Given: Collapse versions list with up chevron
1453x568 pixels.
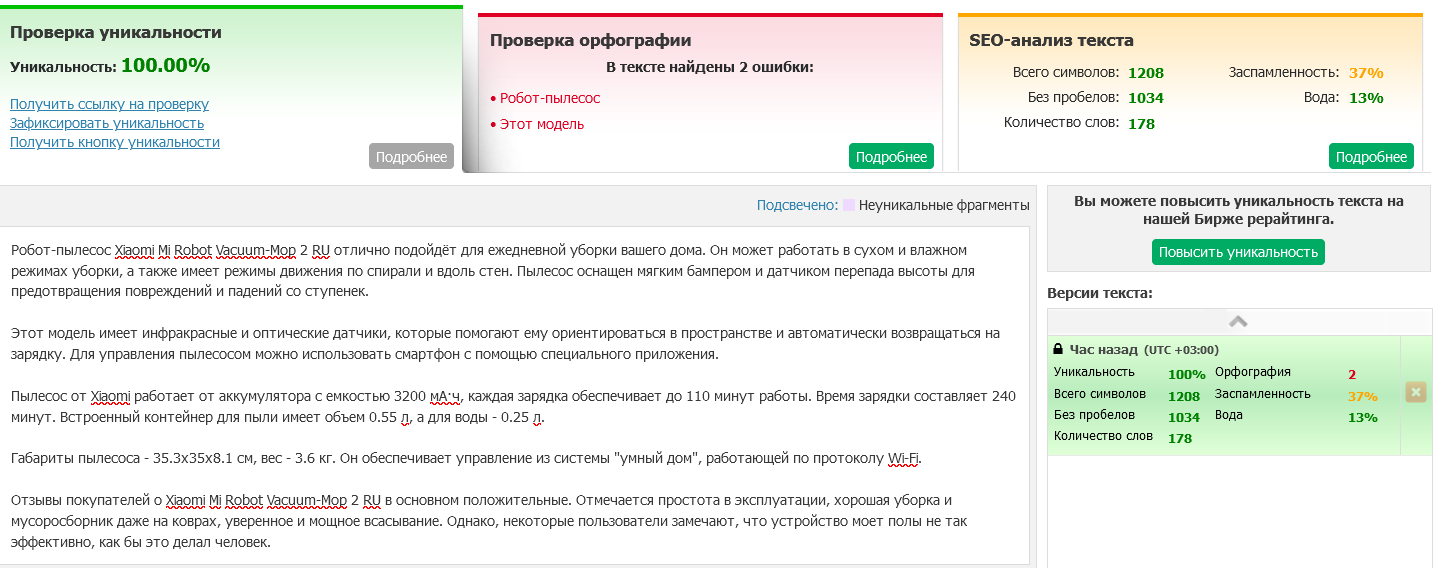Looking at the screenshot, I should (x=1238, y=322).
